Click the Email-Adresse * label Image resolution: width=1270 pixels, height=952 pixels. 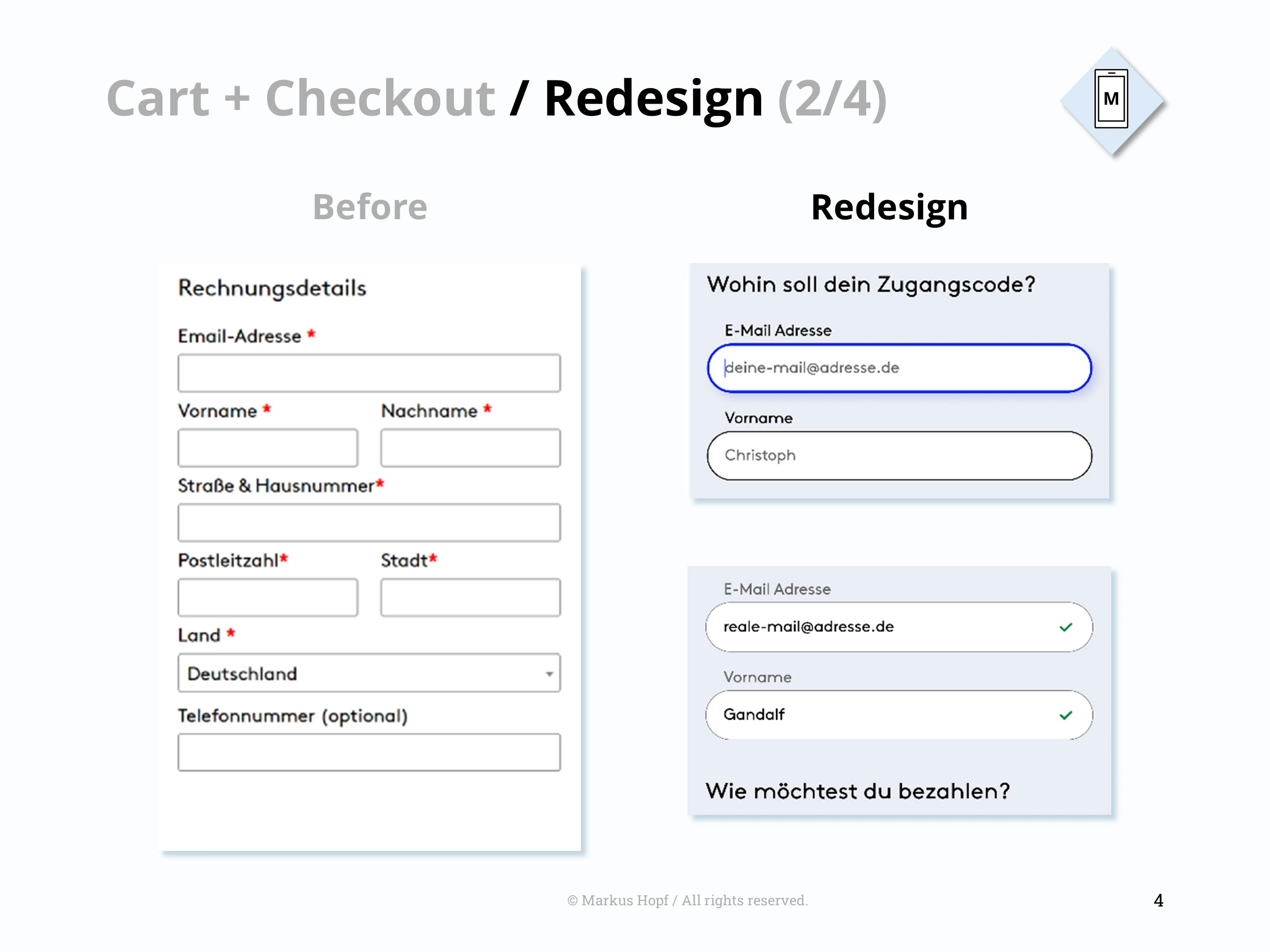point(247,336)
